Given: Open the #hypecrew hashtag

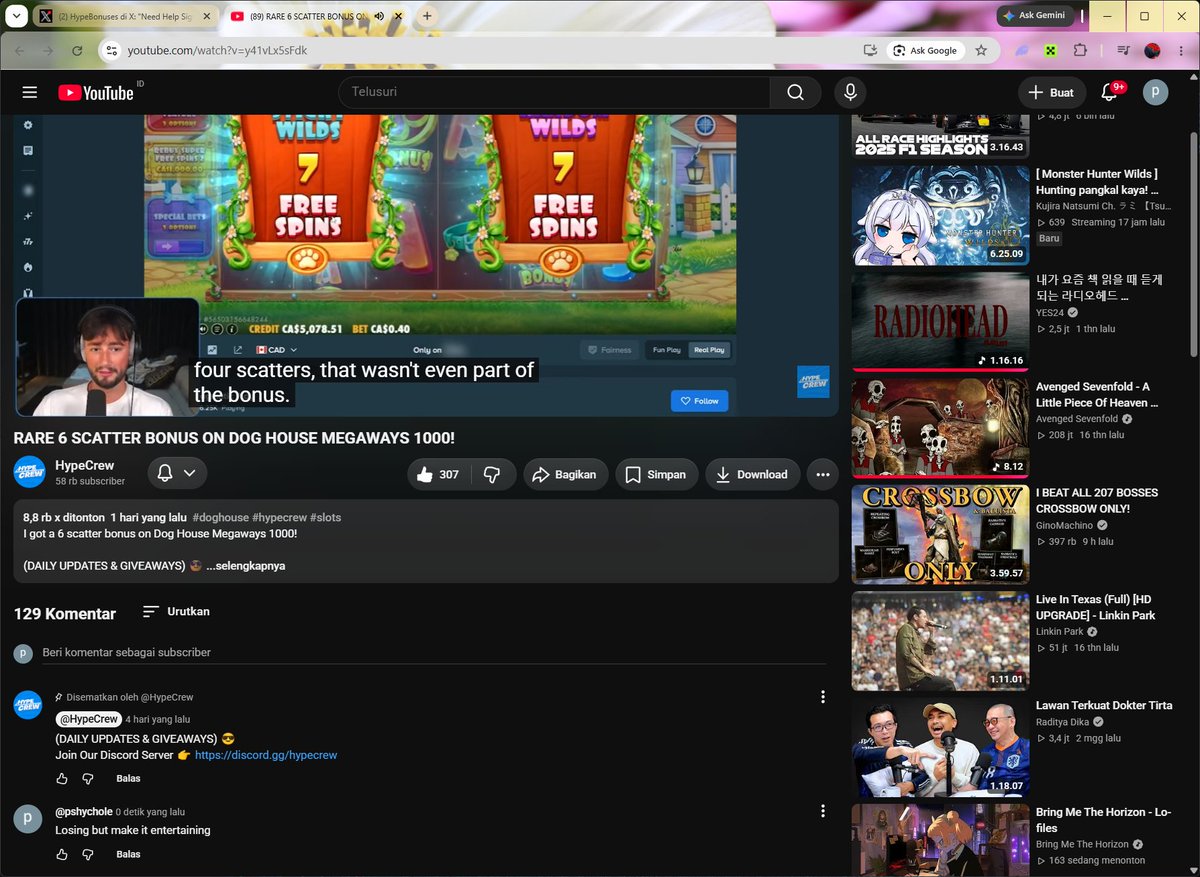Looking at the screenshot, I should click(x=279, y=518).
